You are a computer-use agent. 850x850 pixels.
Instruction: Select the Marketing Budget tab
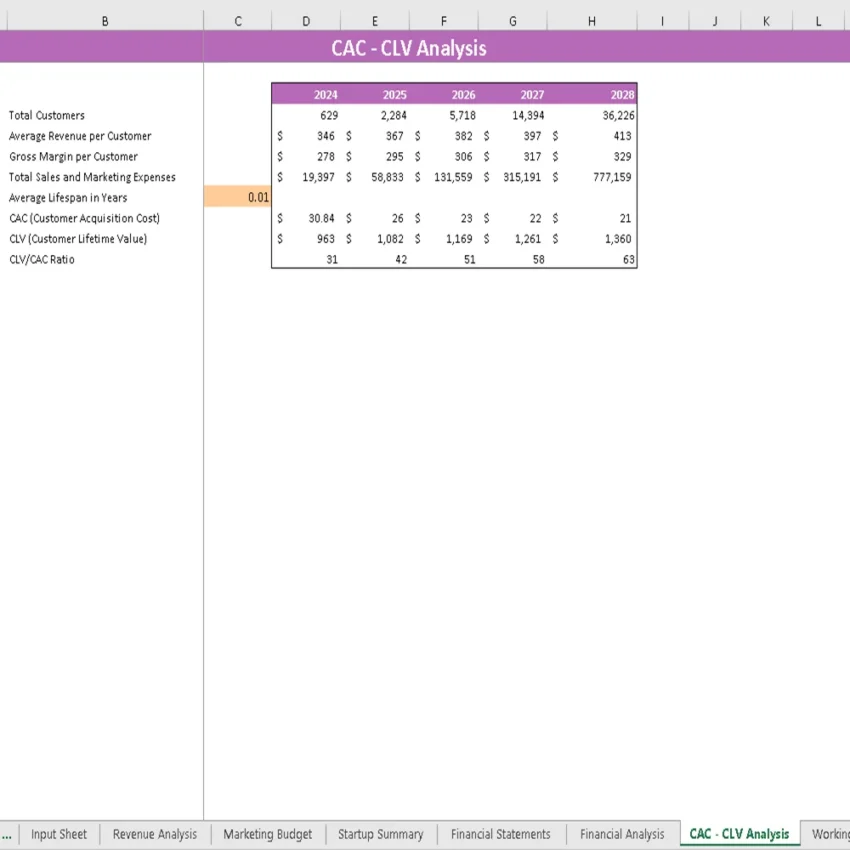(267, 833)
